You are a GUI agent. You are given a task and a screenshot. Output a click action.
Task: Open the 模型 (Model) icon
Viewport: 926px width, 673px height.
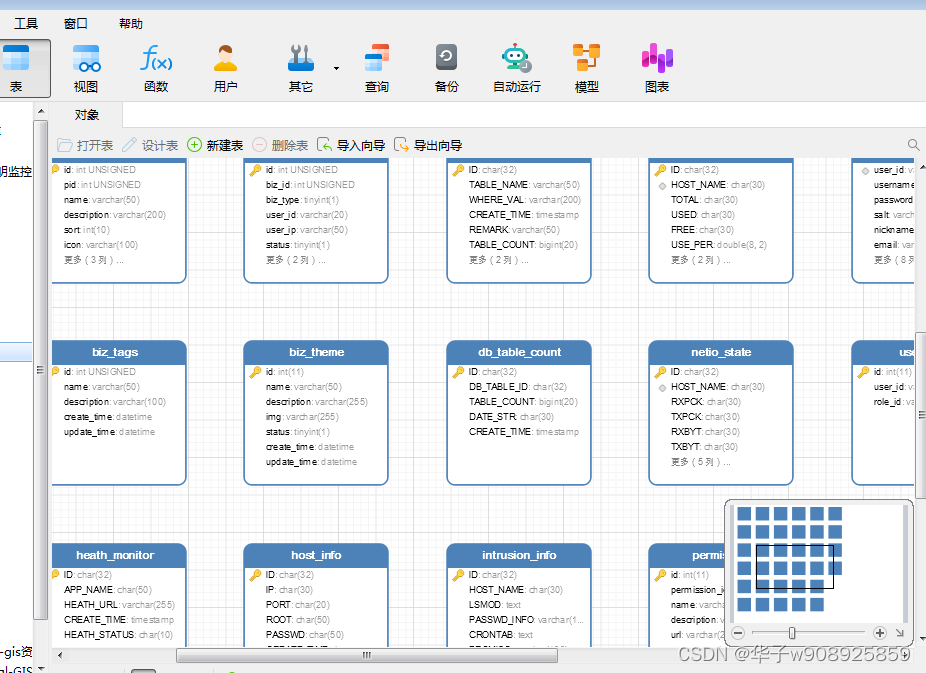pyautogui.click(x=587, y=66)
